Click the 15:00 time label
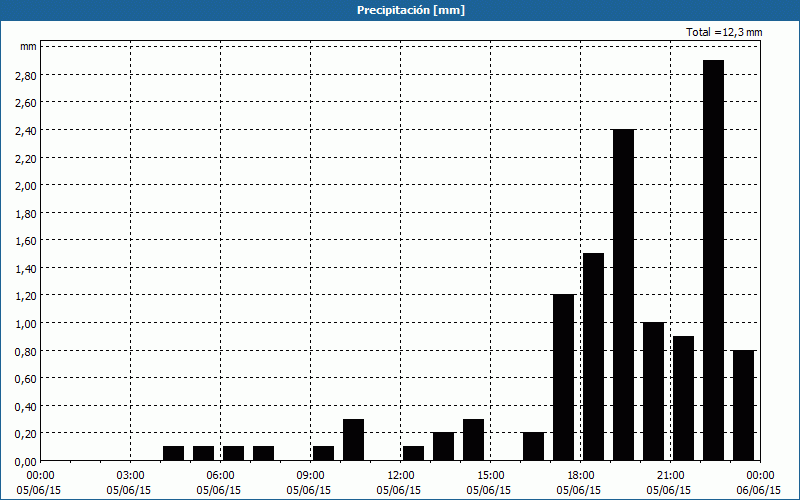Viewport: 800px width, 500px height. pyautogui.click(x=491, y=476)
